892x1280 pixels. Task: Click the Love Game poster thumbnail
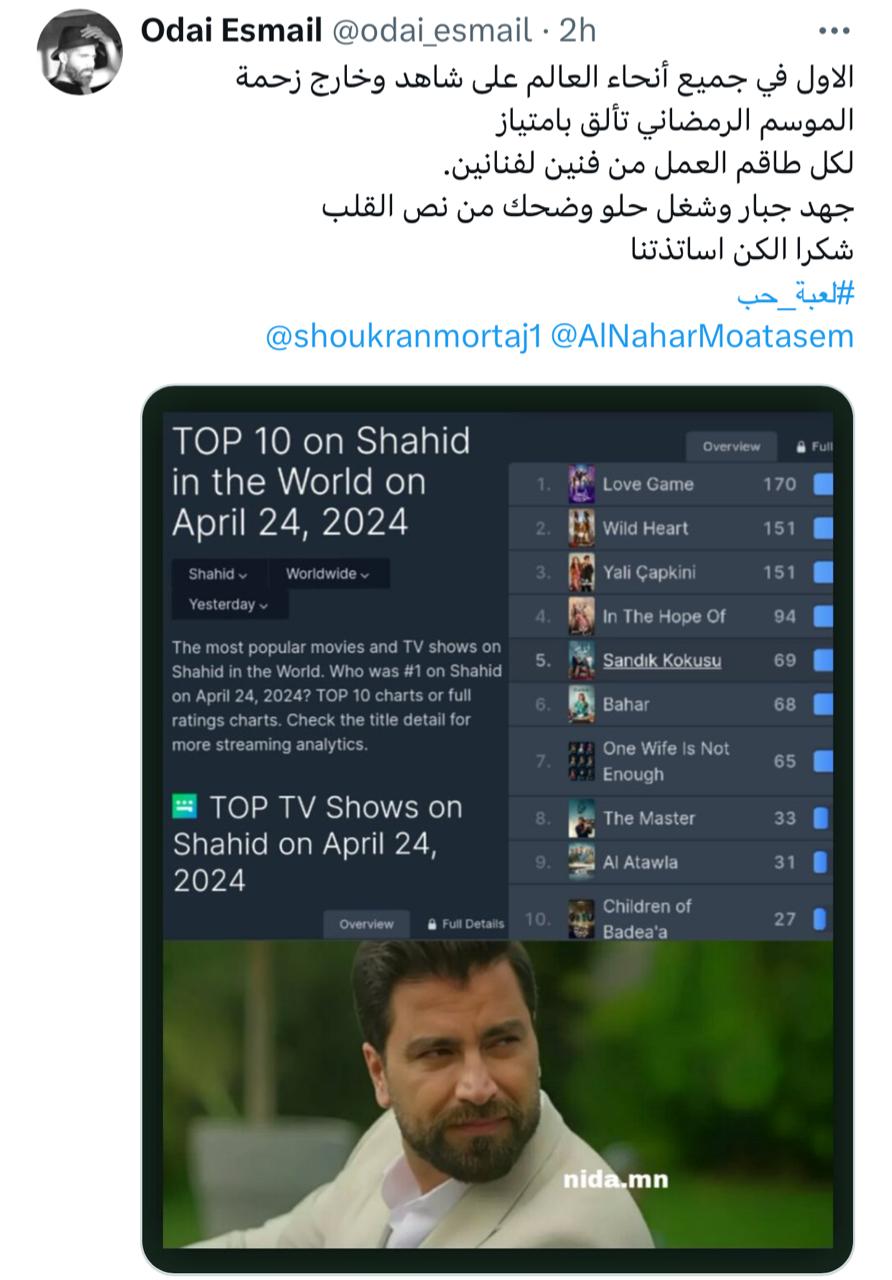click(x=581, y=485)
